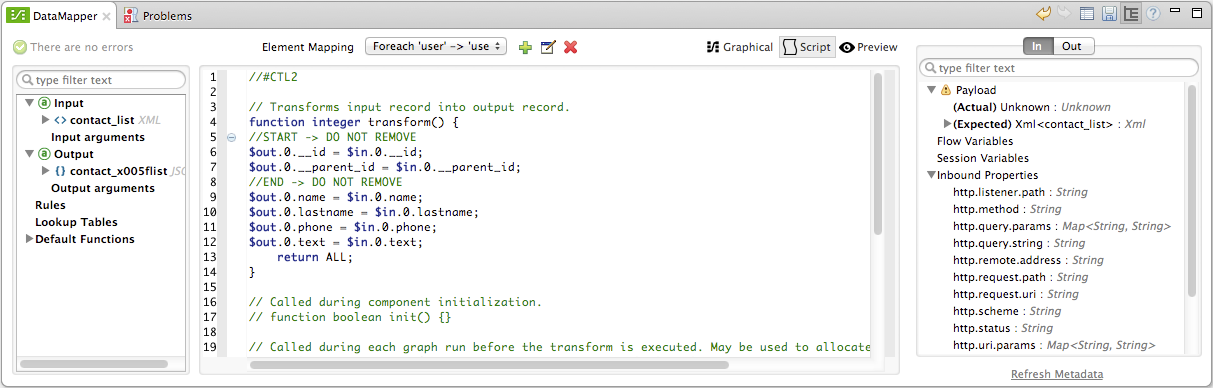Collapse the Output tree node
1213x388 pixels.
pyautogui.click(x=30, y=154)
